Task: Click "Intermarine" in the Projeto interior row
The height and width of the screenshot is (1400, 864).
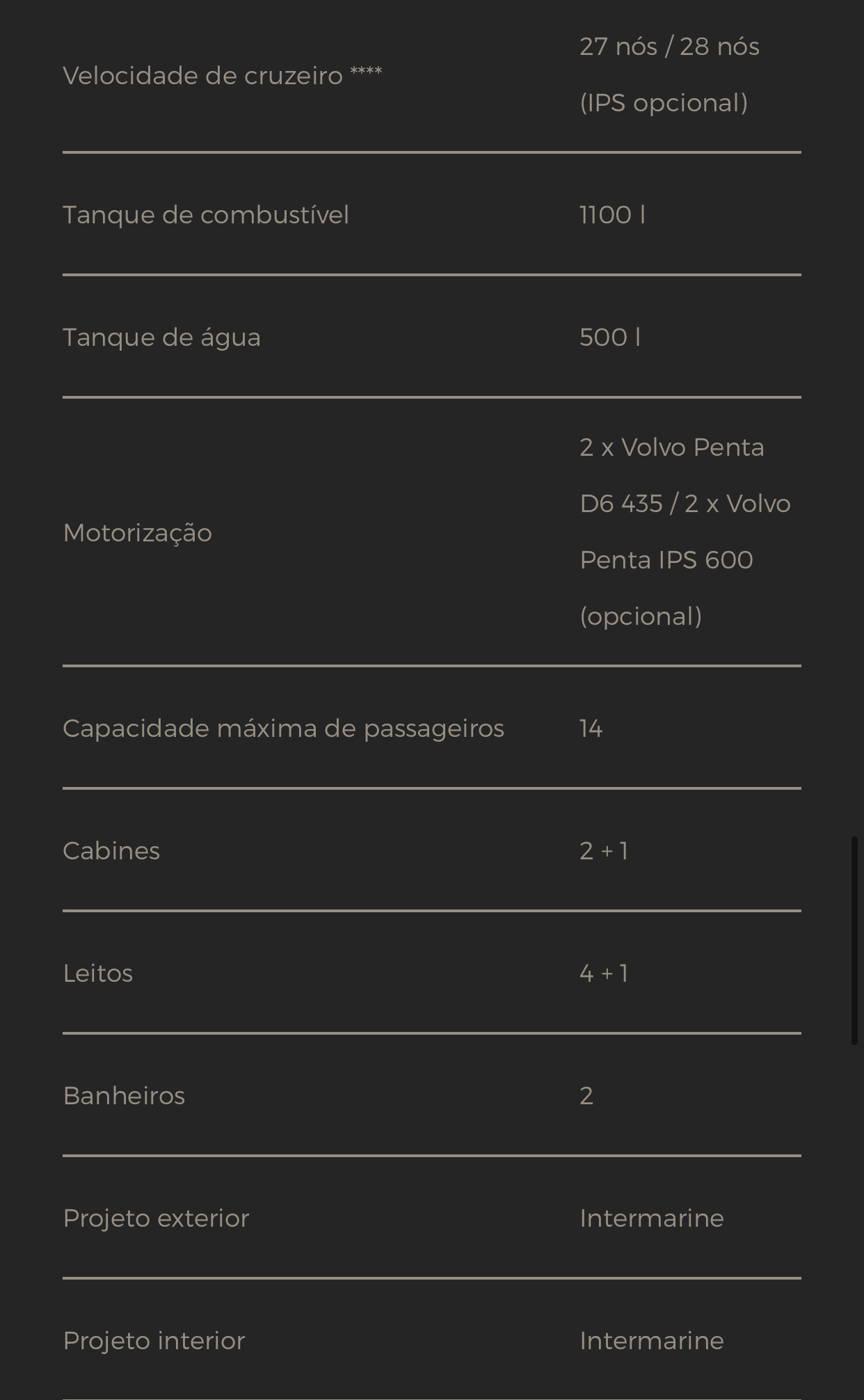Action: pos(651,1341)
